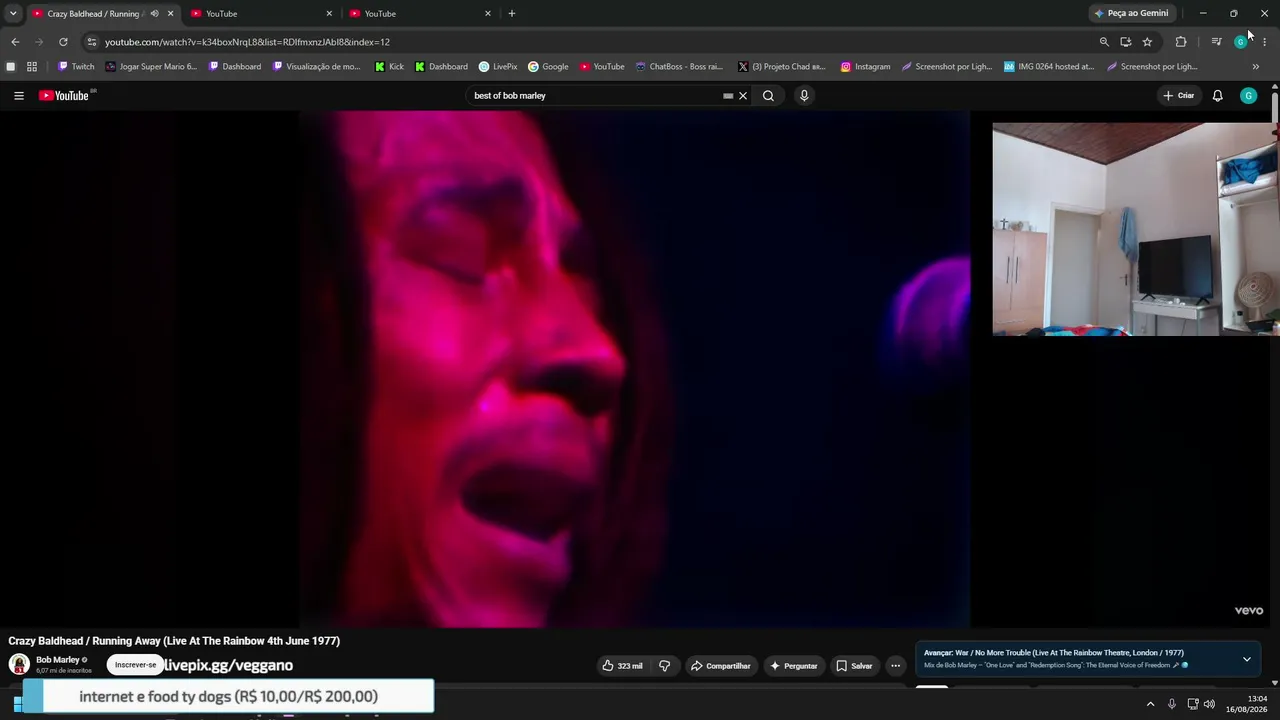Go back to the previous page

[15, 42]
